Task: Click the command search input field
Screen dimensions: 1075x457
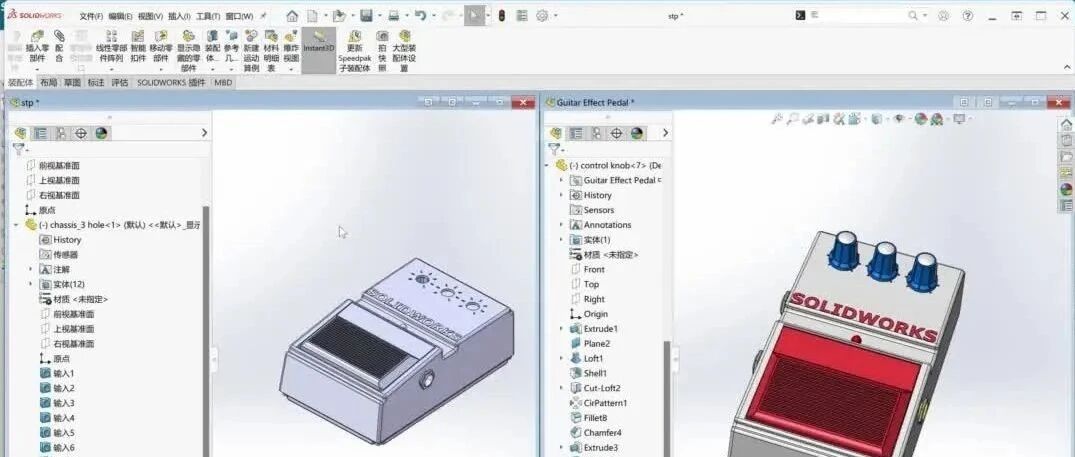Action: tap(858, 16)
